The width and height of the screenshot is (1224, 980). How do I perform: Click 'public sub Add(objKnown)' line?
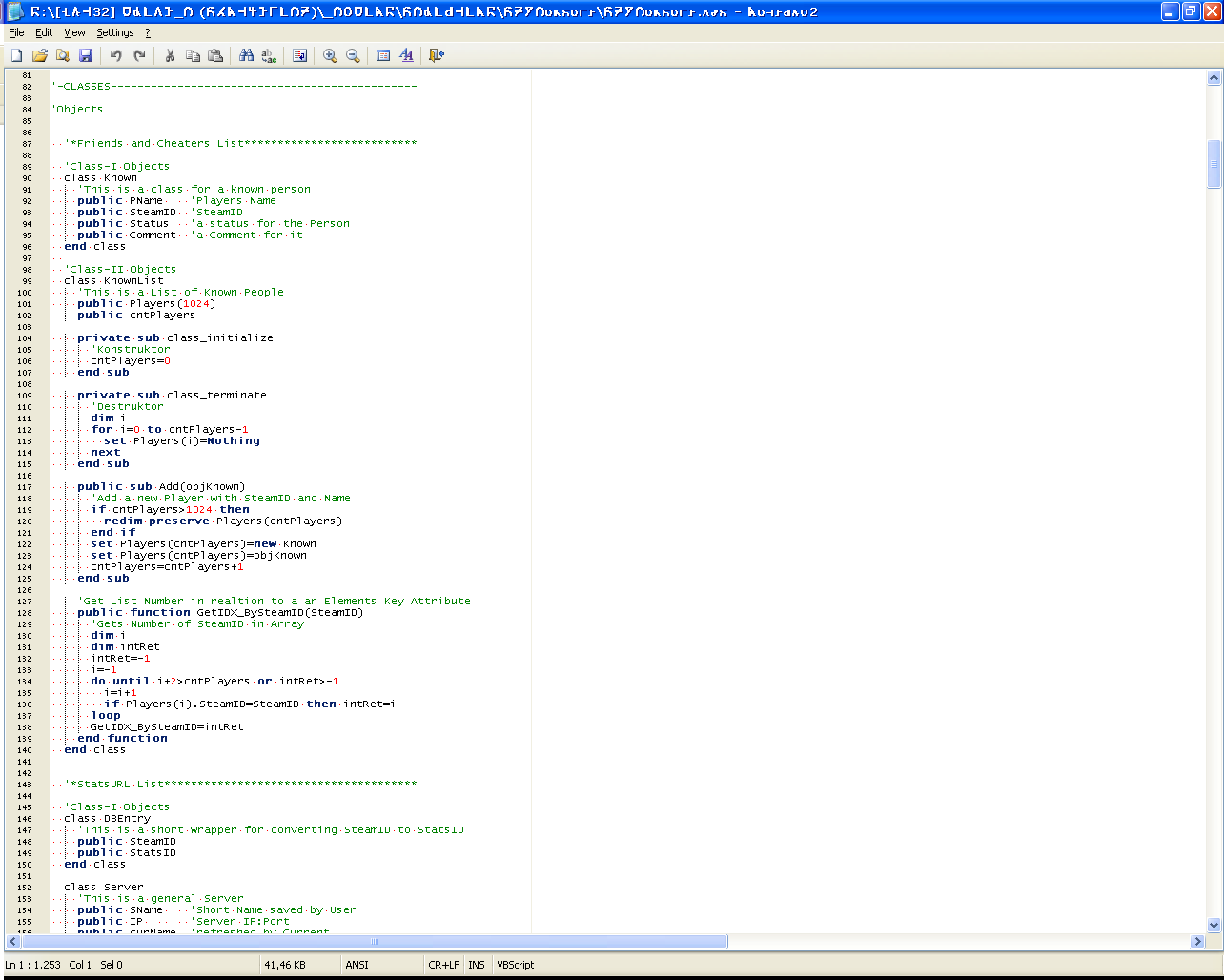pyautogui.click(x=161, y=486)
